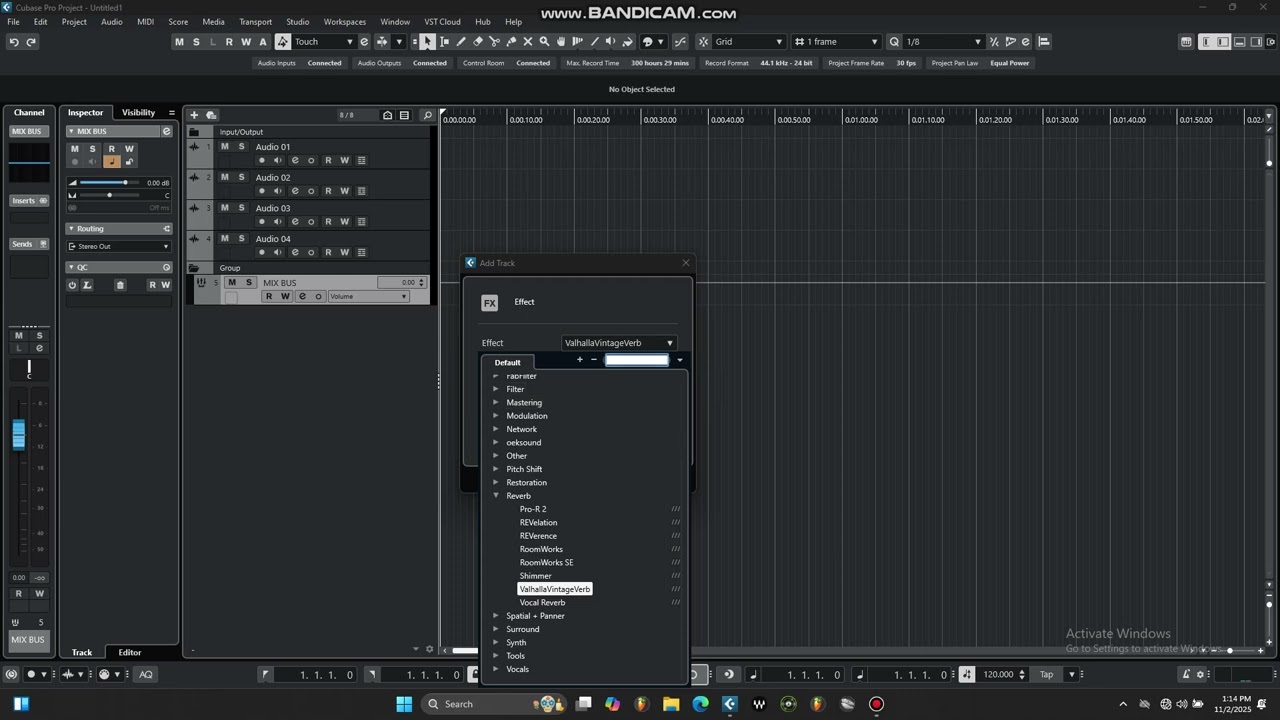
Task: Select the Draw pencil tool
Action: click(x=461, y=42)
